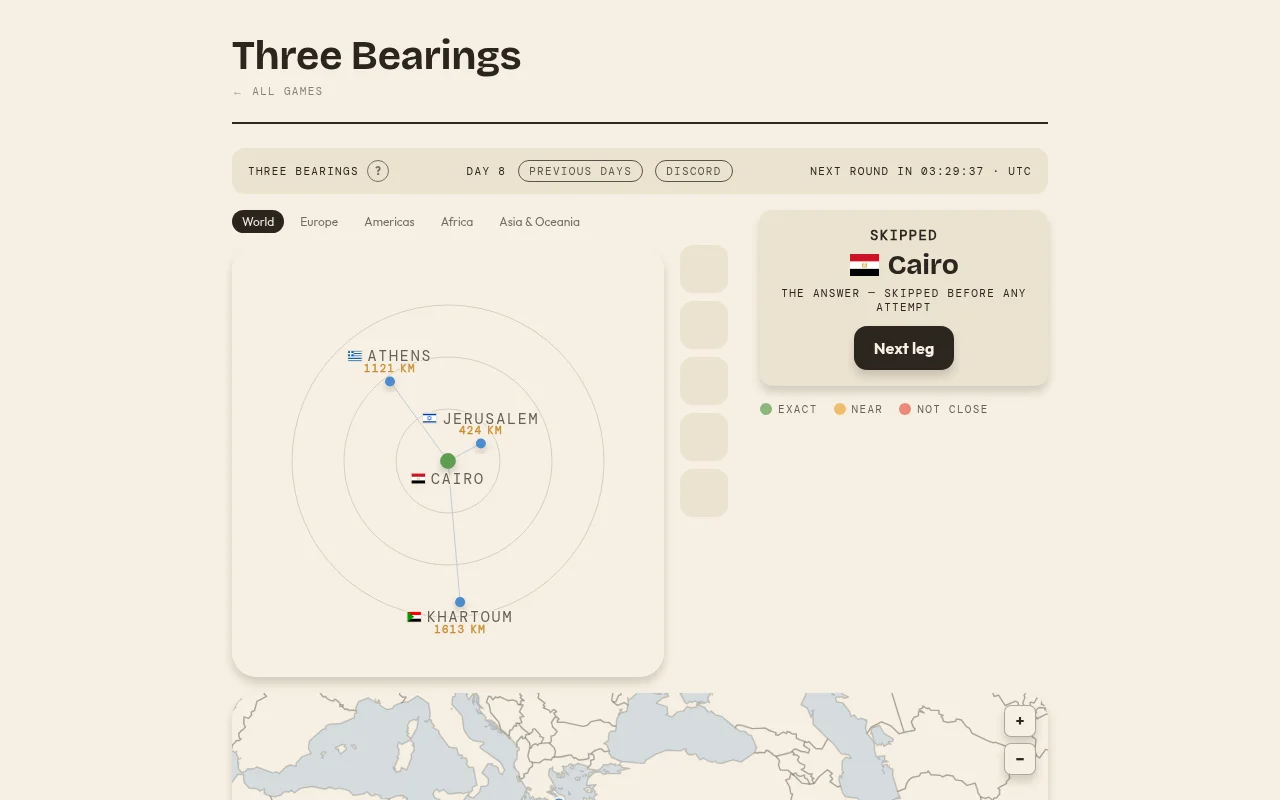1280x800 pixels.
Task: Open the help question mark icon
Action: pyautogui.click(x=378, y=171)
